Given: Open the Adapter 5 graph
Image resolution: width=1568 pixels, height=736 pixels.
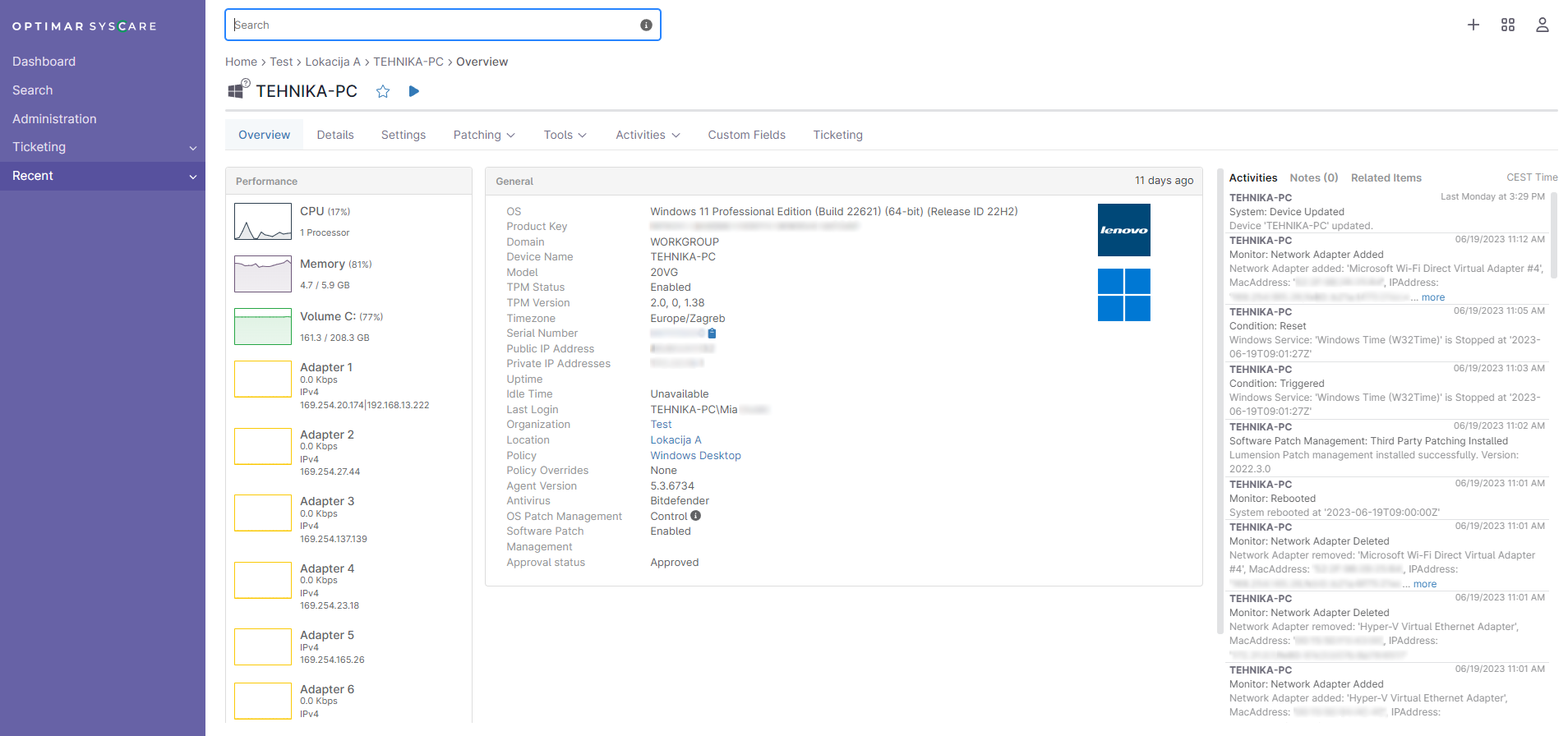Looking at the screenshot, I should 263,646.
